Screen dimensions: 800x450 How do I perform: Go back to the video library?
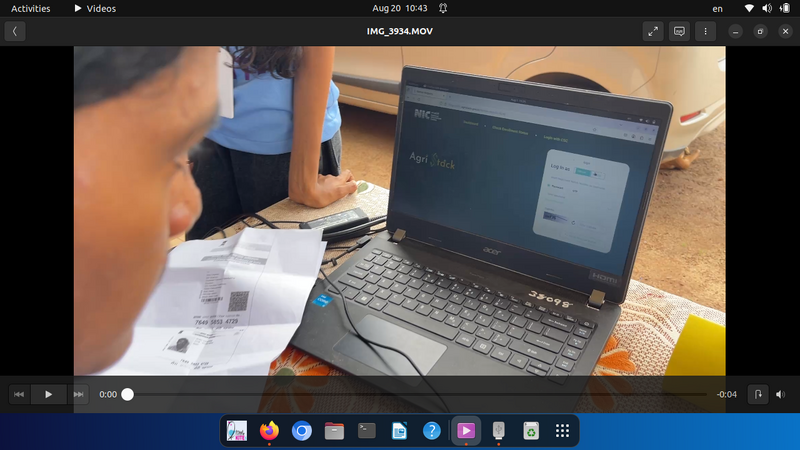pyautogui.click(x=14, y=31)
